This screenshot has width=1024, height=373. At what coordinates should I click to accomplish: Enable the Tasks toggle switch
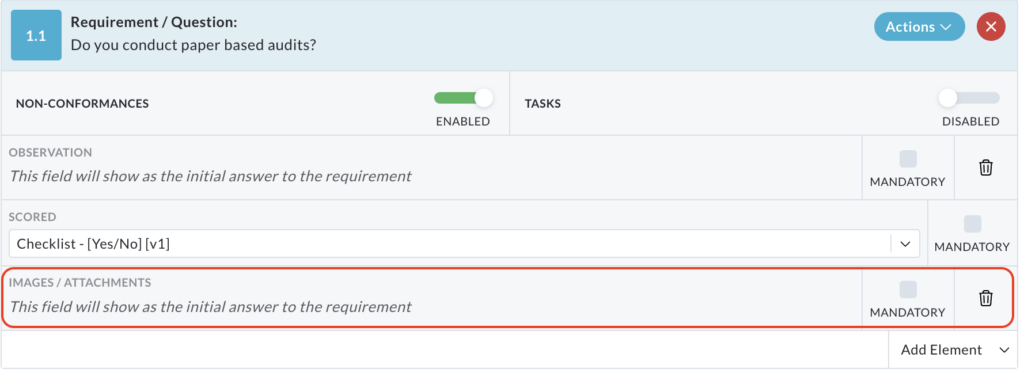click(x=969, y=99)
